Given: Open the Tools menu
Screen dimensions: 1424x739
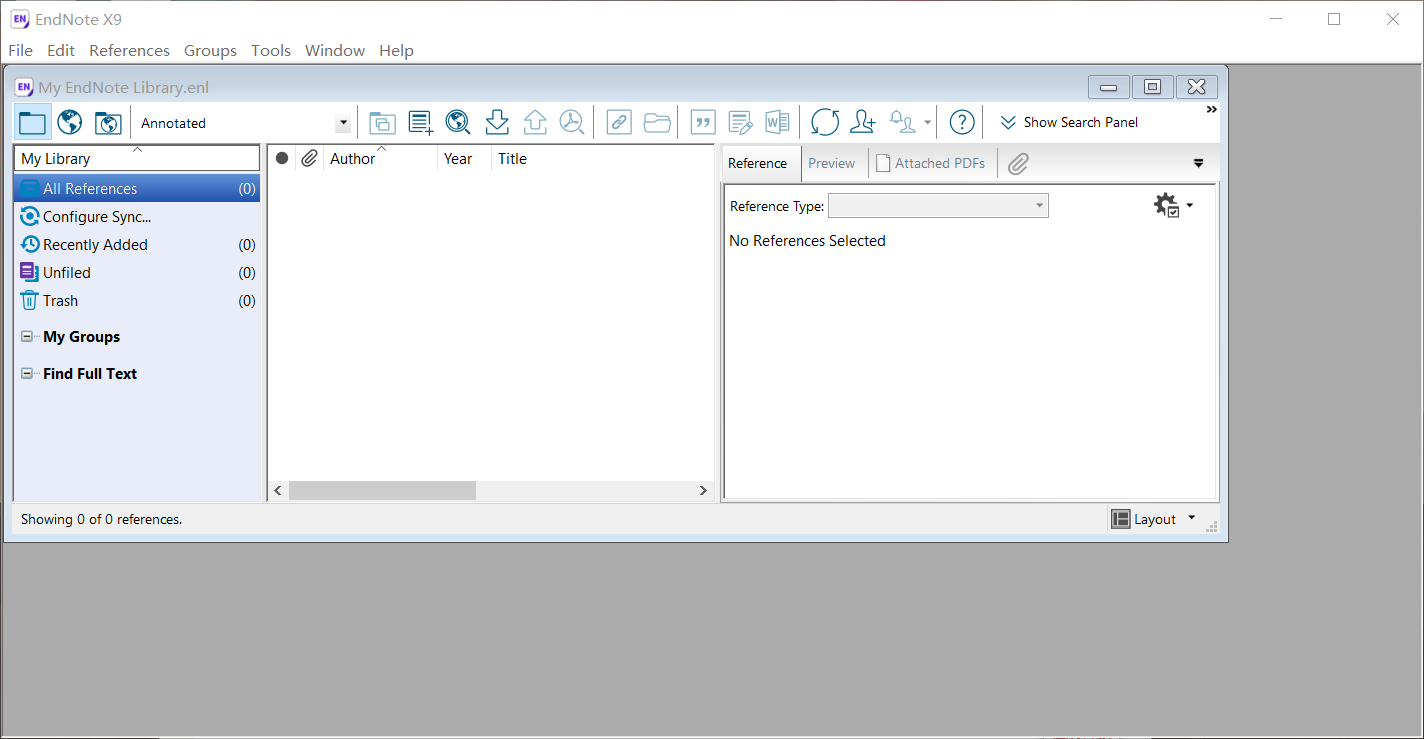Looking at the screenshot, I should (x=271, y=50).
